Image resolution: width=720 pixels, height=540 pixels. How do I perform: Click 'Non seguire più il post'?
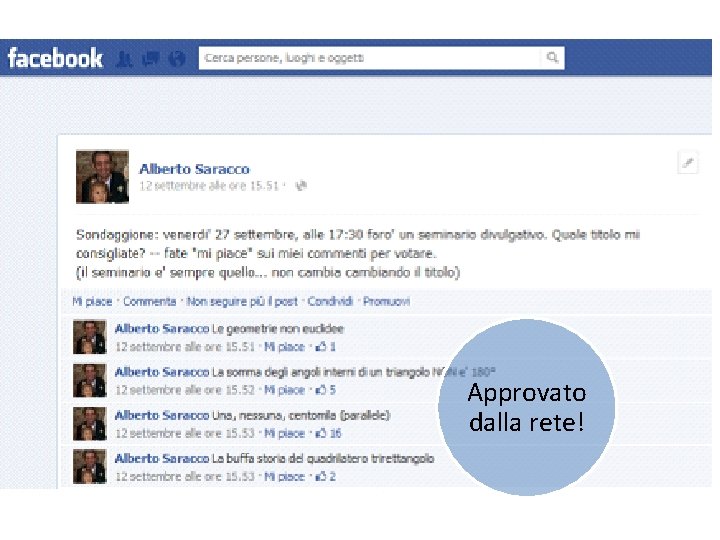coord(242,302)
